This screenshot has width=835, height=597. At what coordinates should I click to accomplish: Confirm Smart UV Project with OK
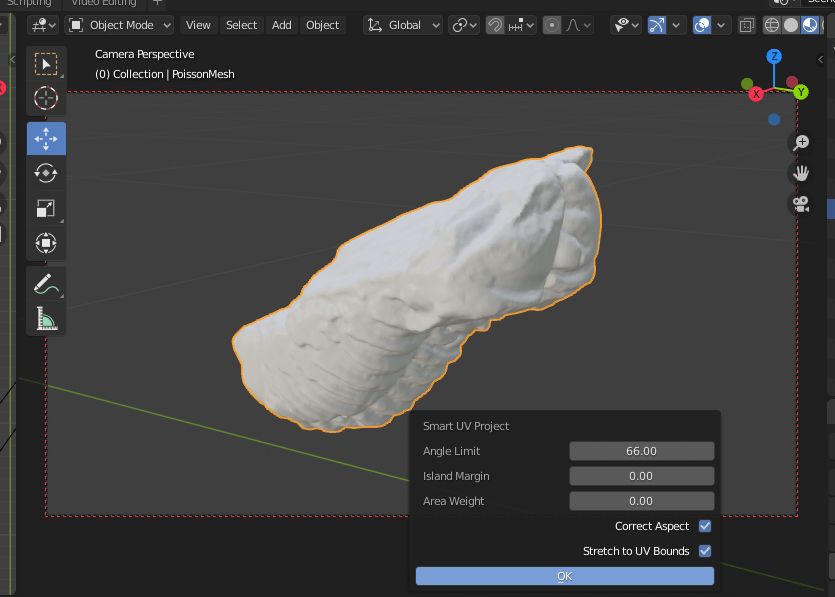(565, 576)
